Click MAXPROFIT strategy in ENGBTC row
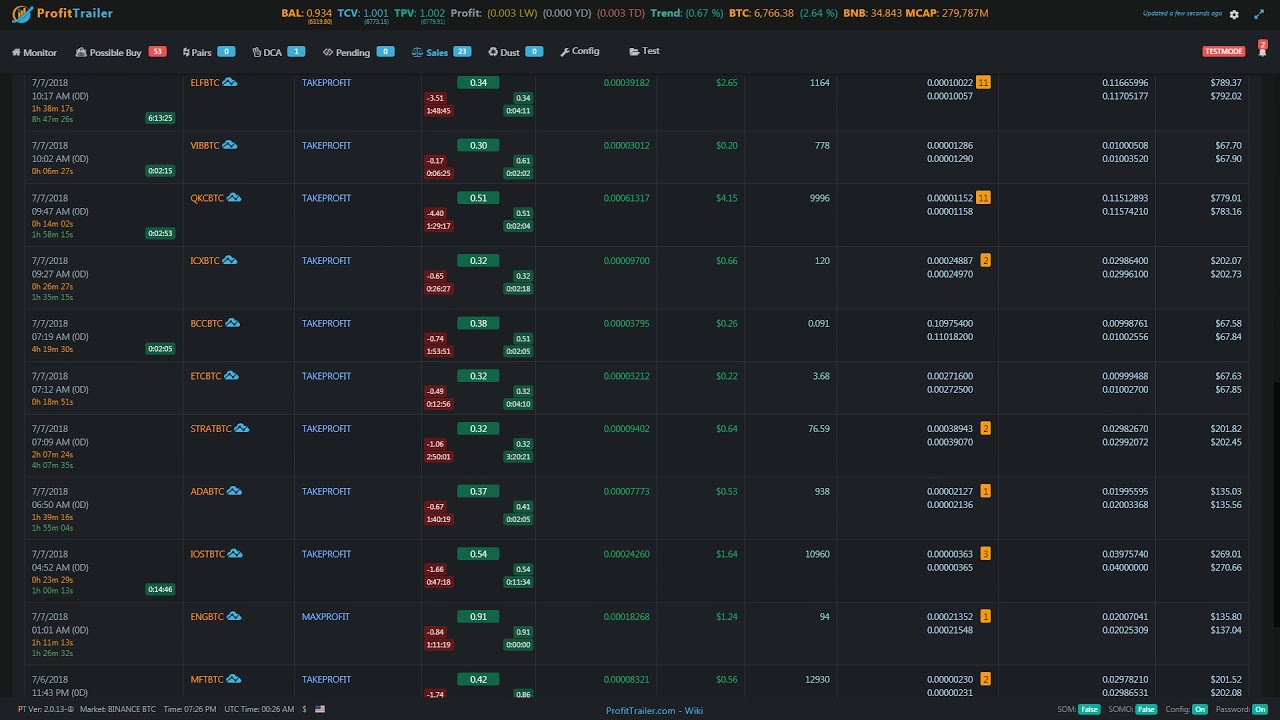This screenshot has height=720, width=1280. pyautogui.click(x=326, y=617)
